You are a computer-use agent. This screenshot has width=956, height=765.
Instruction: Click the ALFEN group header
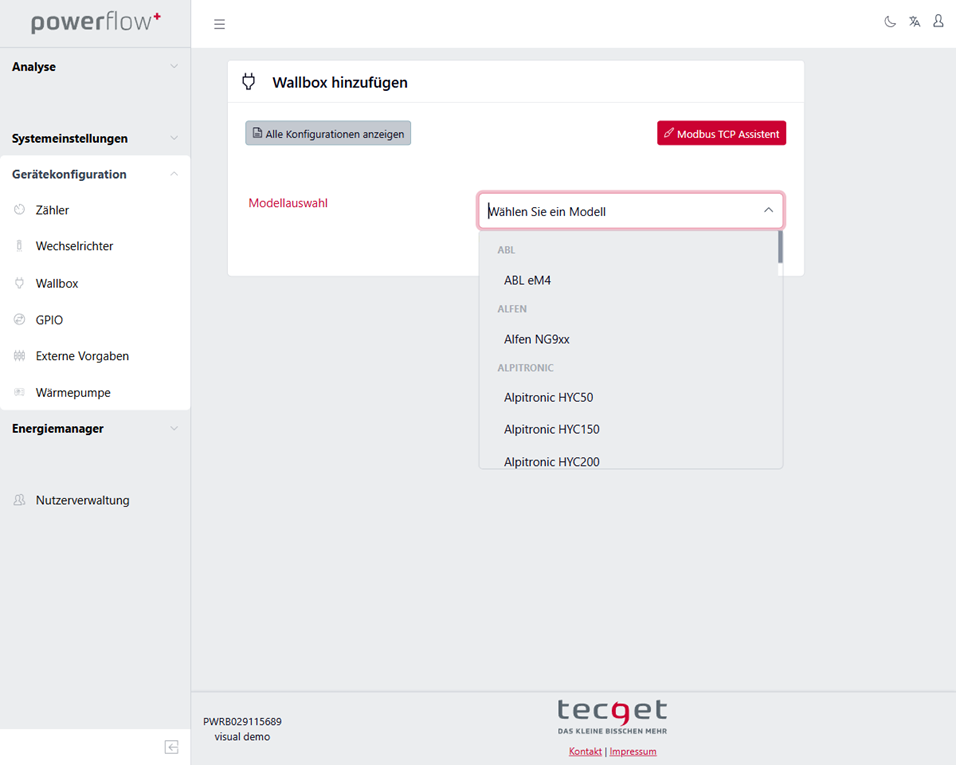coord(512,308)
